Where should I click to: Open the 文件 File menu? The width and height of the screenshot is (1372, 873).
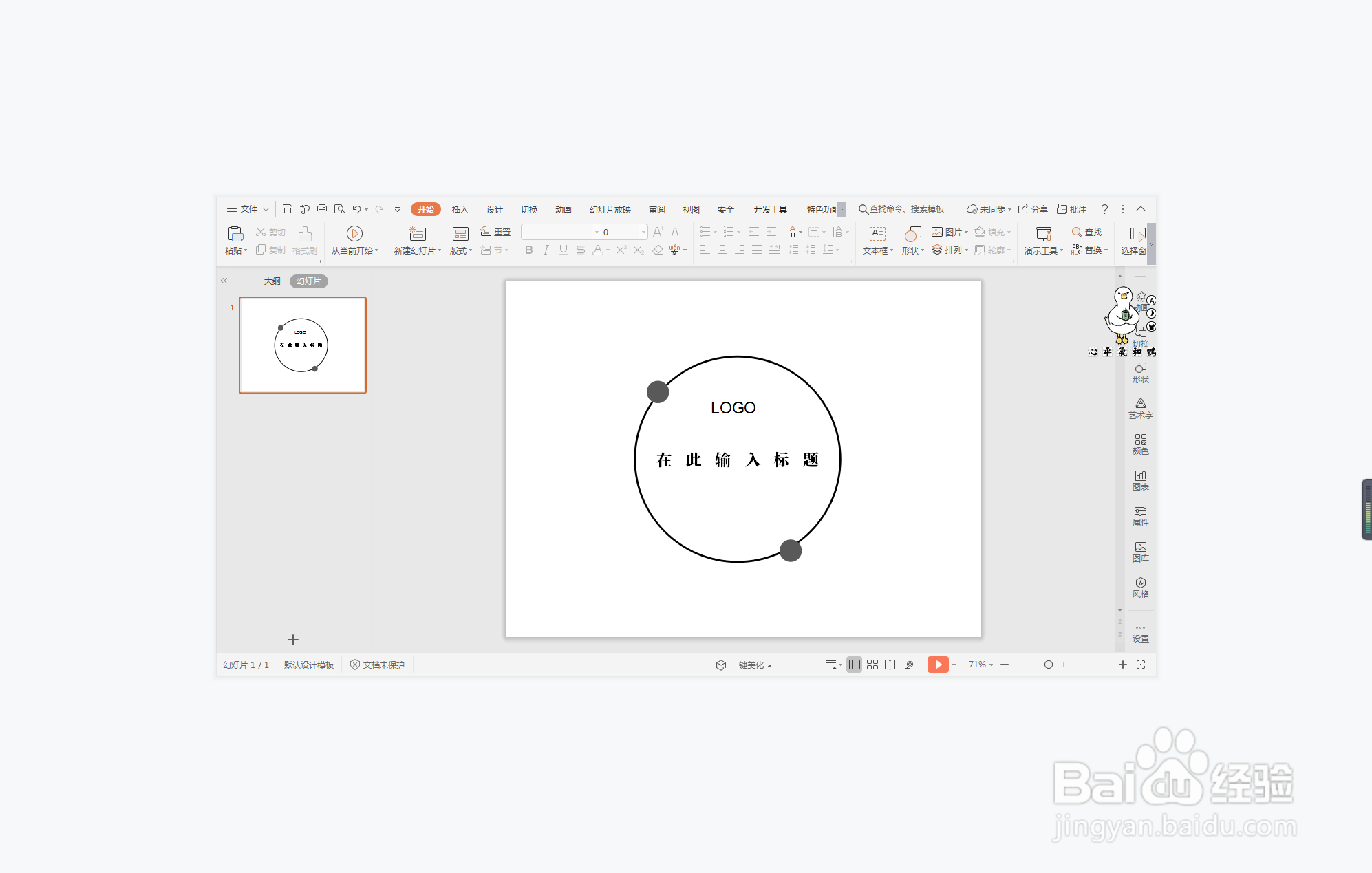(248, 209)
